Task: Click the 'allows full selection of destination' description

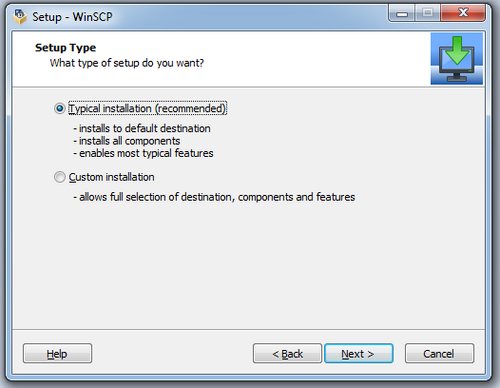Action: (214, 197)
